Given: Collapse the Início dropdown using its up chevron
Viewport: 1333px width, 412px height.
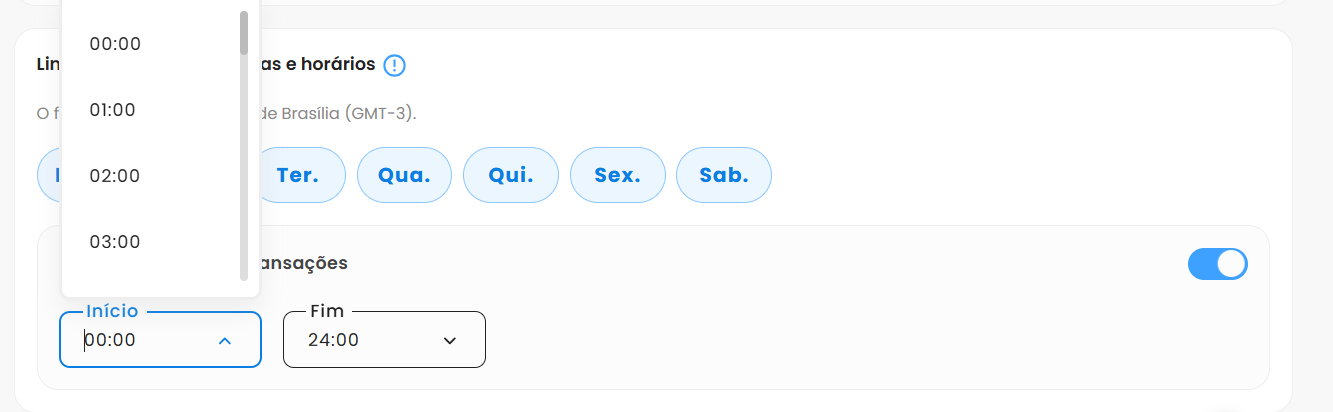Looking at the screenshot, I should (225, 341).
